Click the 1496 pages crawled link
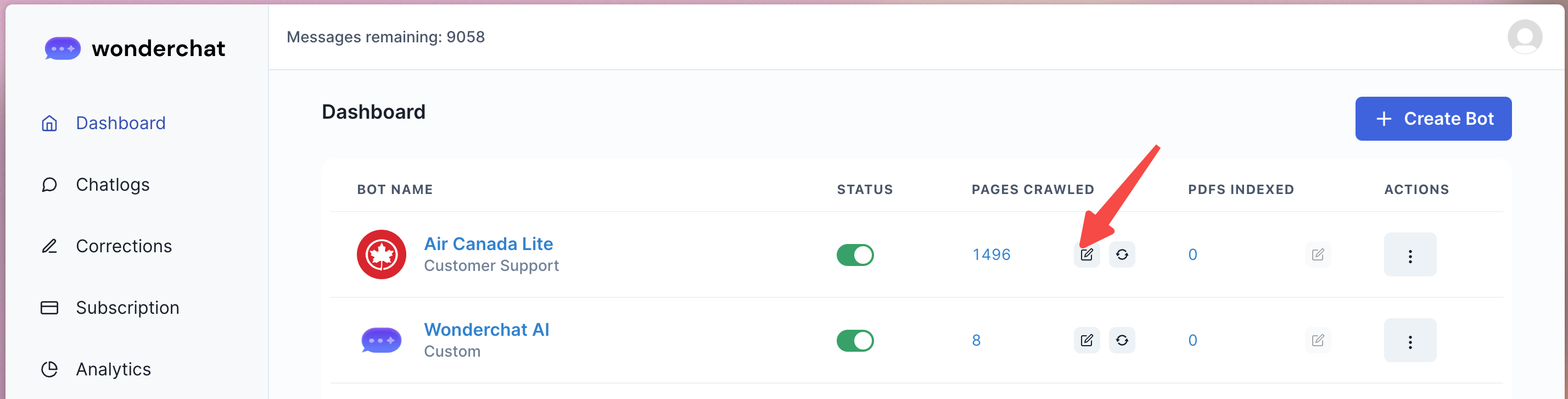 pyautogui.click(x=991, y=254)
